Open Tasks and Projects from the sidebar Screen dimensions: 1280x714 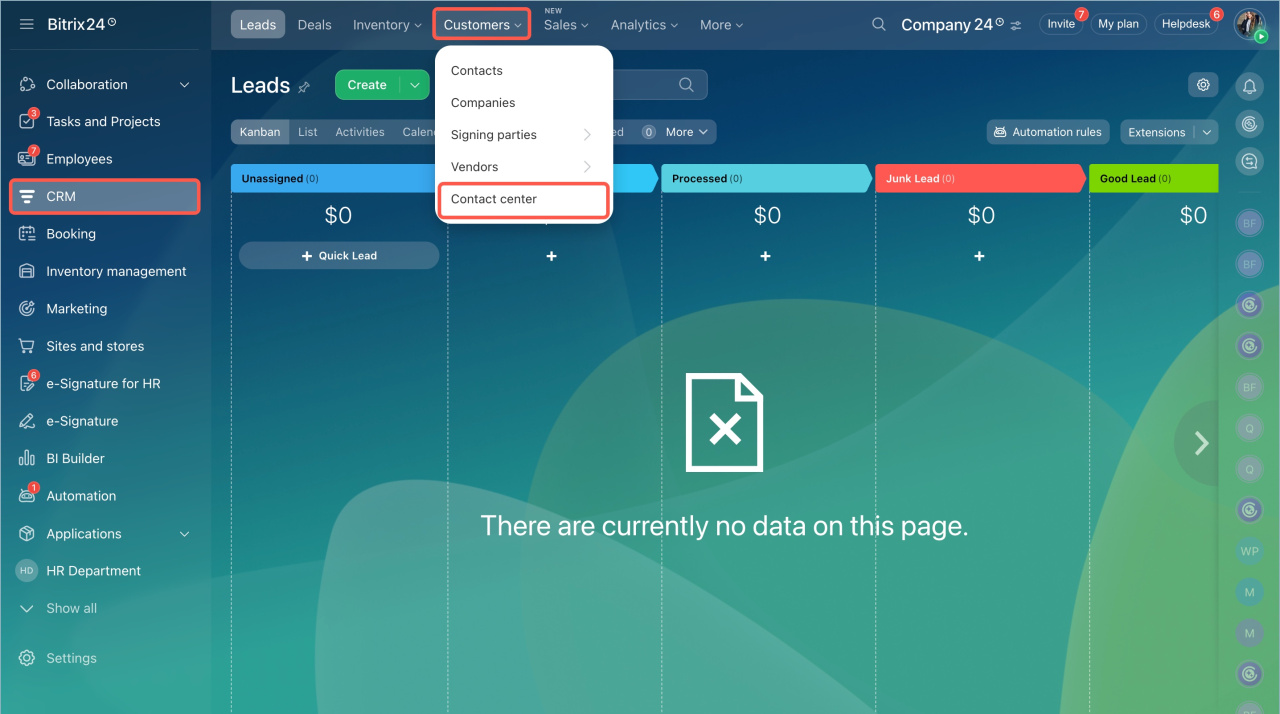[x=104, y=122]
